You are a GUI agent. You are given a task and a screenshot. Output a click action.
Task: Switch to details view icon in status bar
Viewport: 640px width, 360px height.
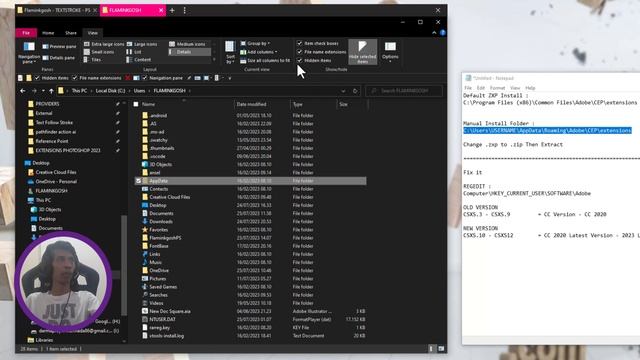(431, 349)
